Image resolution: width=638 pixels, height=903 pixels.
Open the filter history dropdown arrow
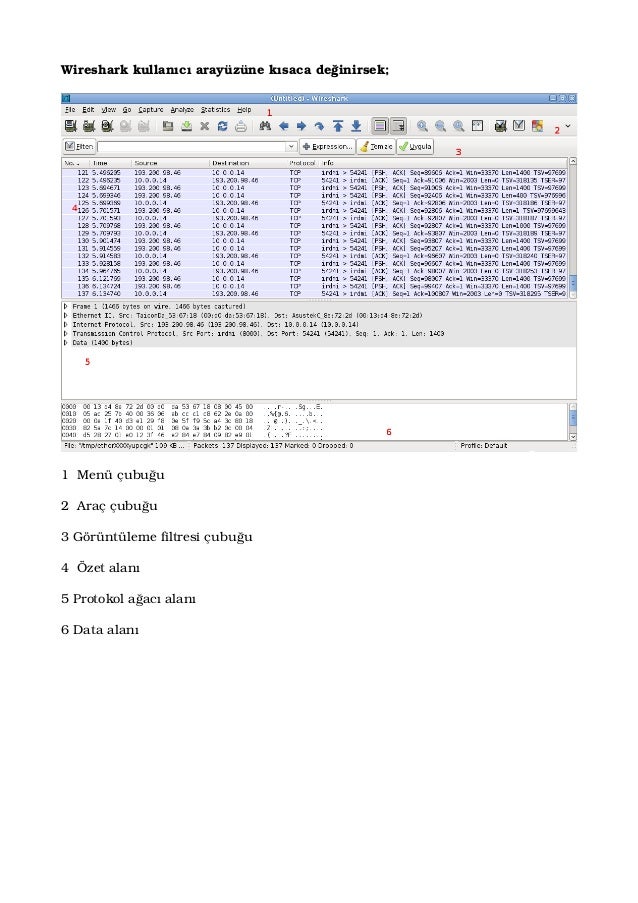click(291, 146)
